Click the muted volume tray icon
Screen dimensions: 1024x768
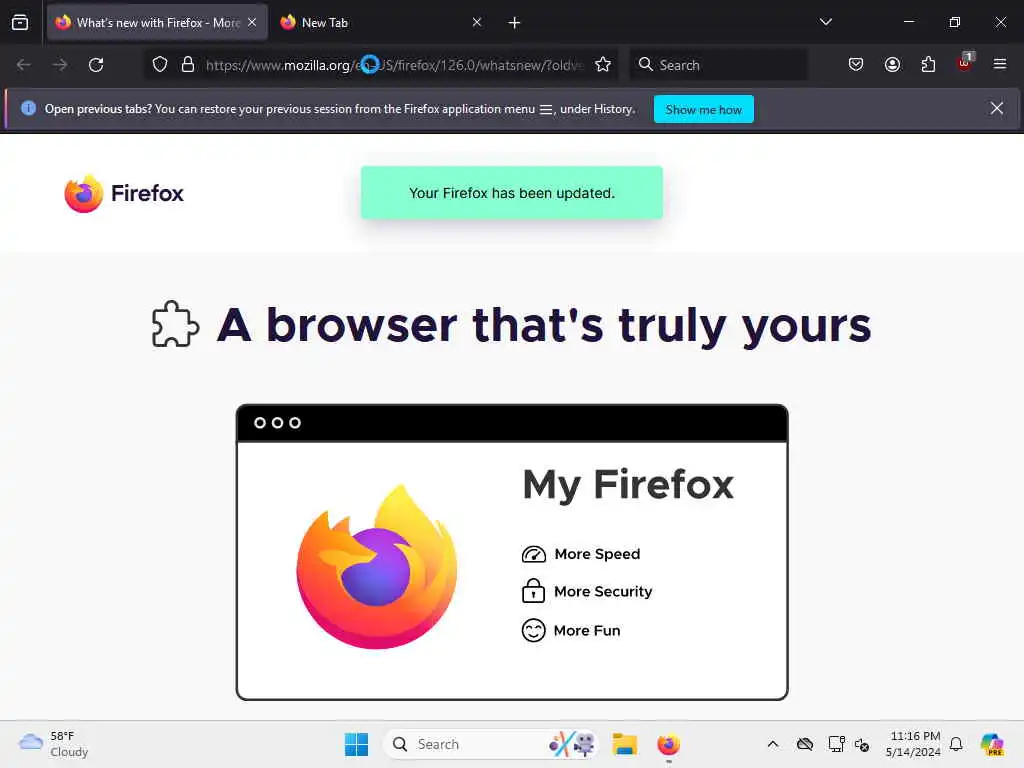[862, 744]
